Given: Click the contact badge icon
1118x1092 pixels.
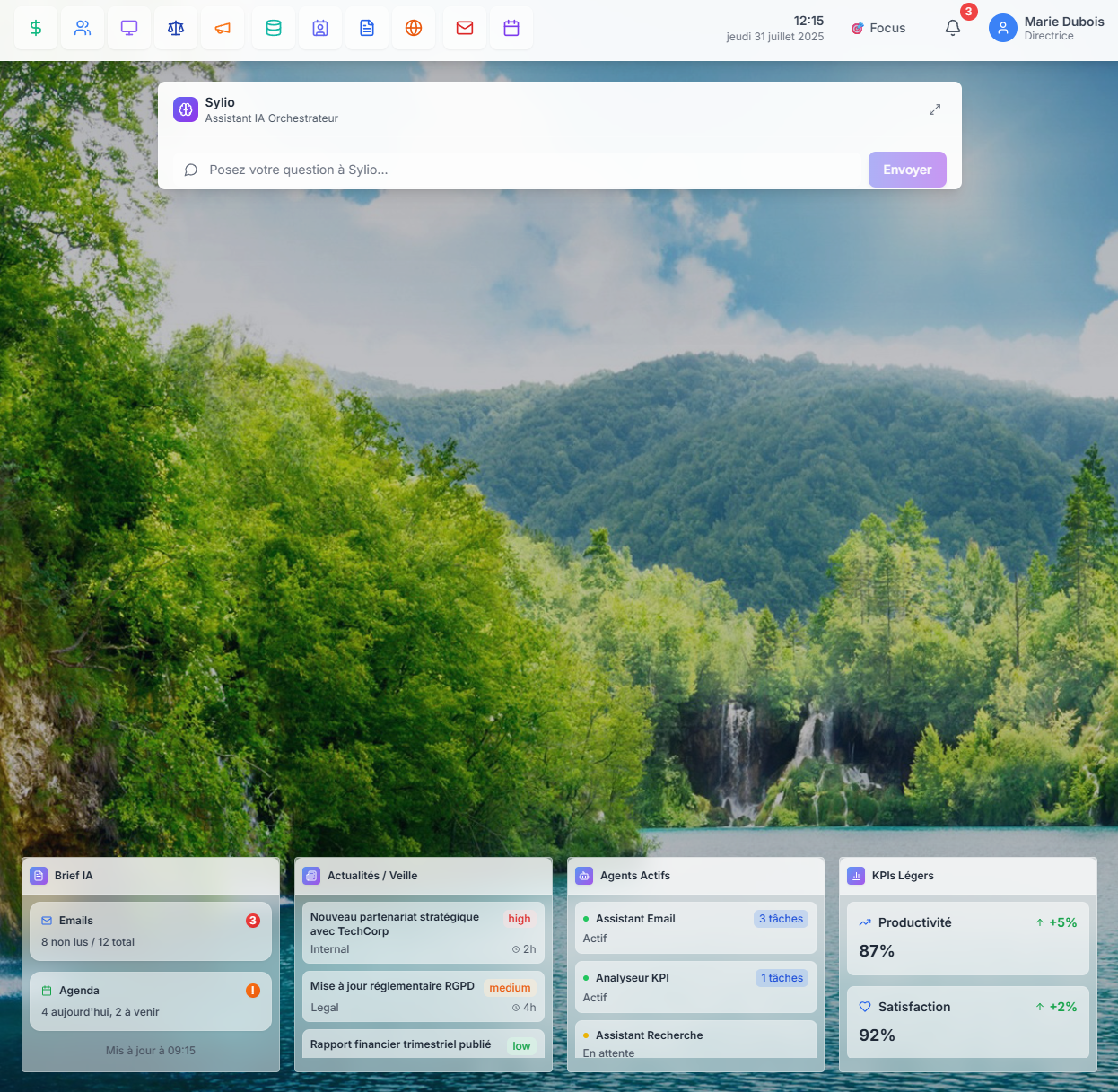Looking at the screenshot, I should 320,28.
